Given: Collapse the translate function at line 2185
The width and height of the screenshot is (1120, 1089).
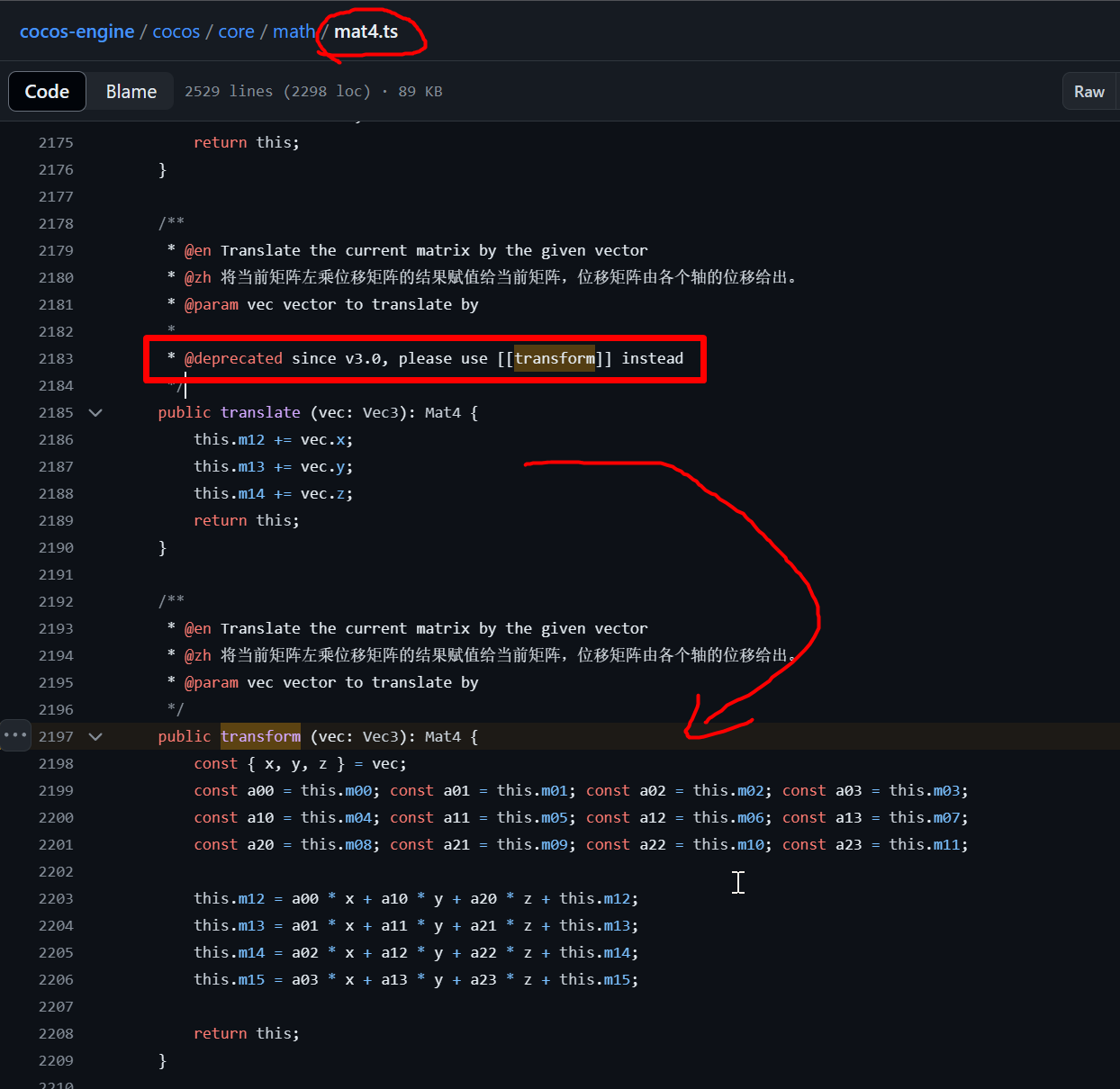Looking at the screenshot, I should tap(95, 412).
